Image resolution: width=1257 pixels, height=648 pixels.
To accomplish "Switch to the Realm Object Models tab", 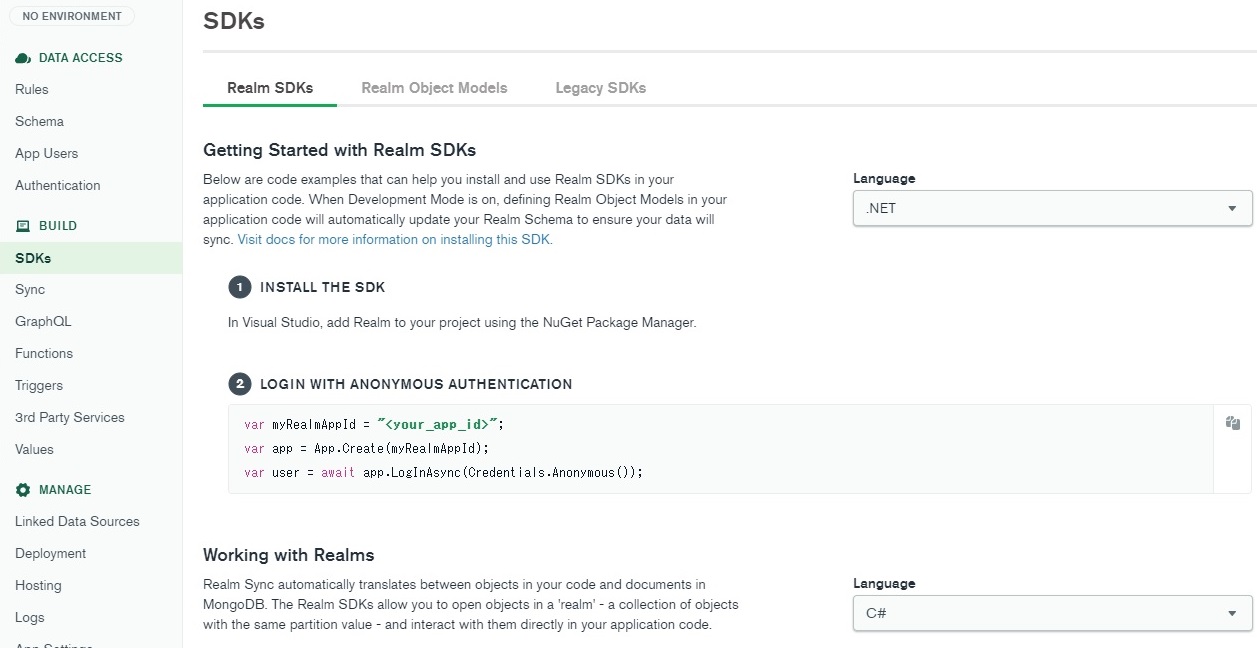I will 434,88.
